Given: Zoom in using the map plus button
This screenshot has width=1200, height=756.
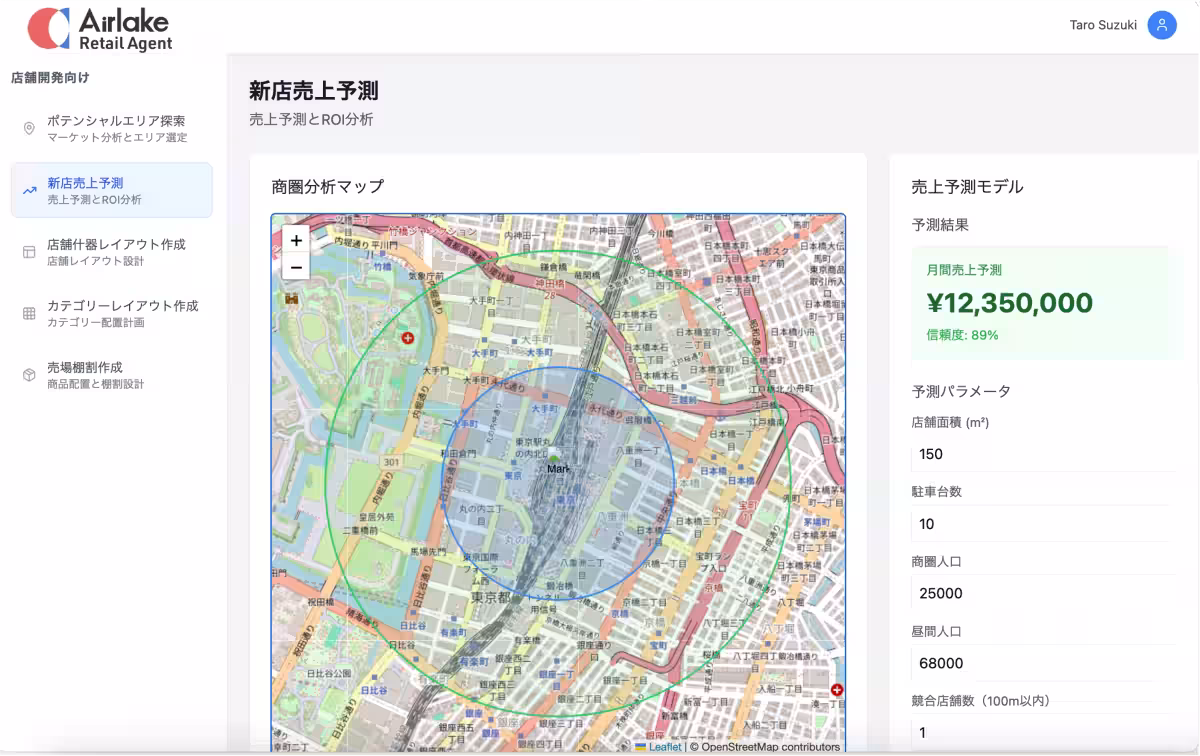Looking at the screenshot, I should point(295,241).
